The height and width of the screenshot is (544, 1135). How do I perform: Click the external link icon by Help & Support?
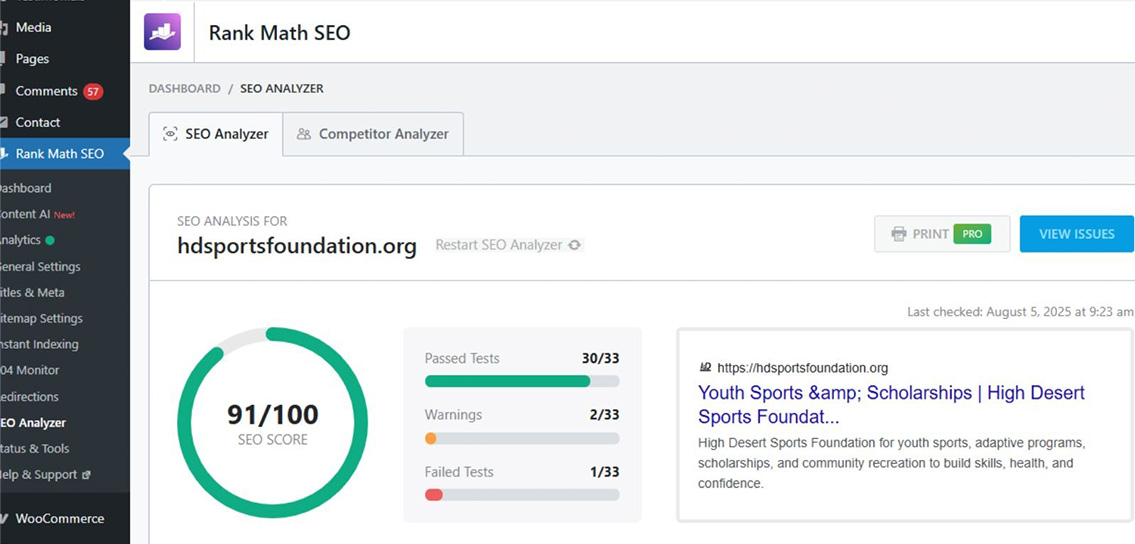[x=87, y=475]
